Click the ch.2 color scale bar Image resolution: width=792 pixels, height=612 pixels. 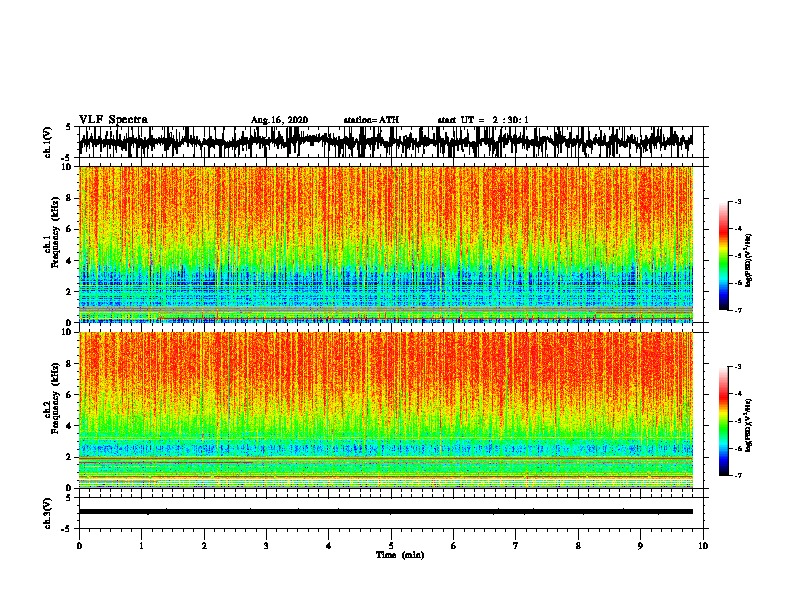[x=724, y=421]
